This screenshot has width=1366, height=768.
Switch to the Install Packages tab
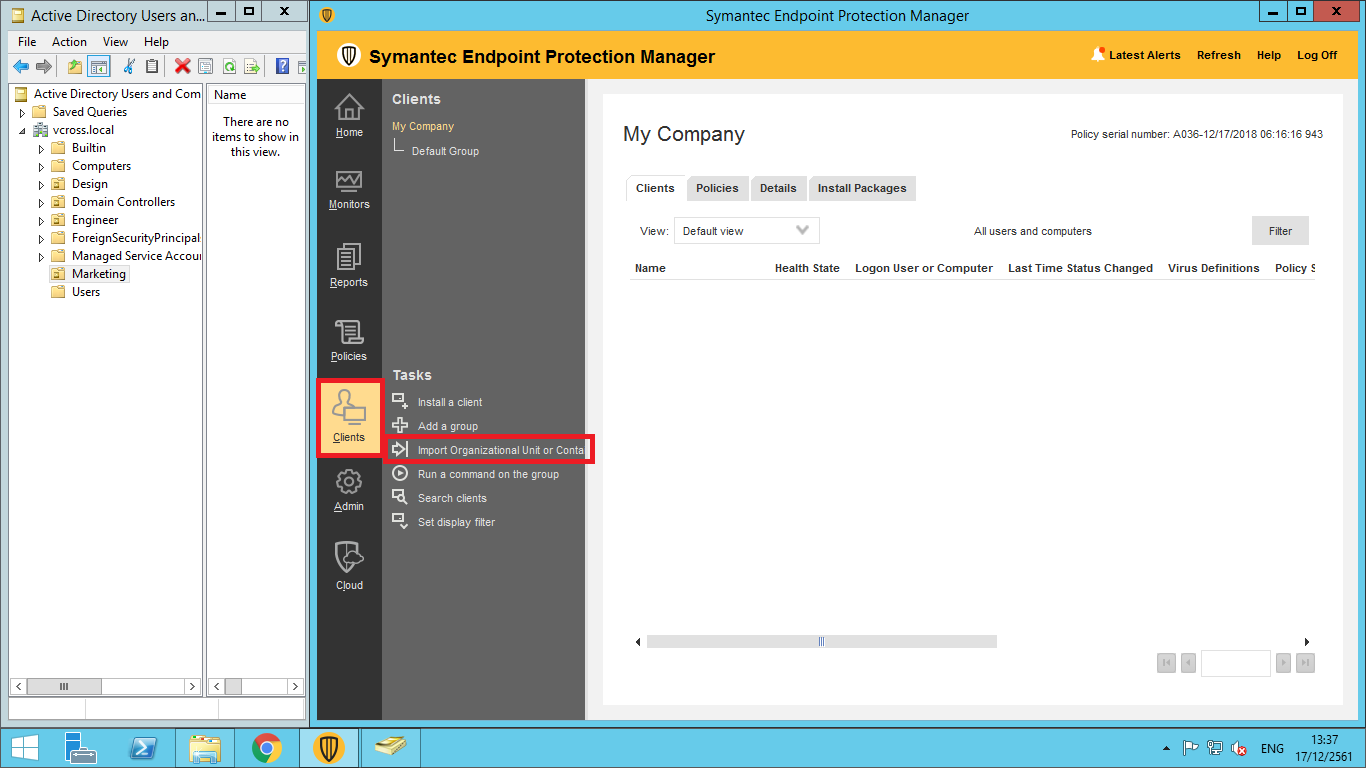tap(861, 188)
